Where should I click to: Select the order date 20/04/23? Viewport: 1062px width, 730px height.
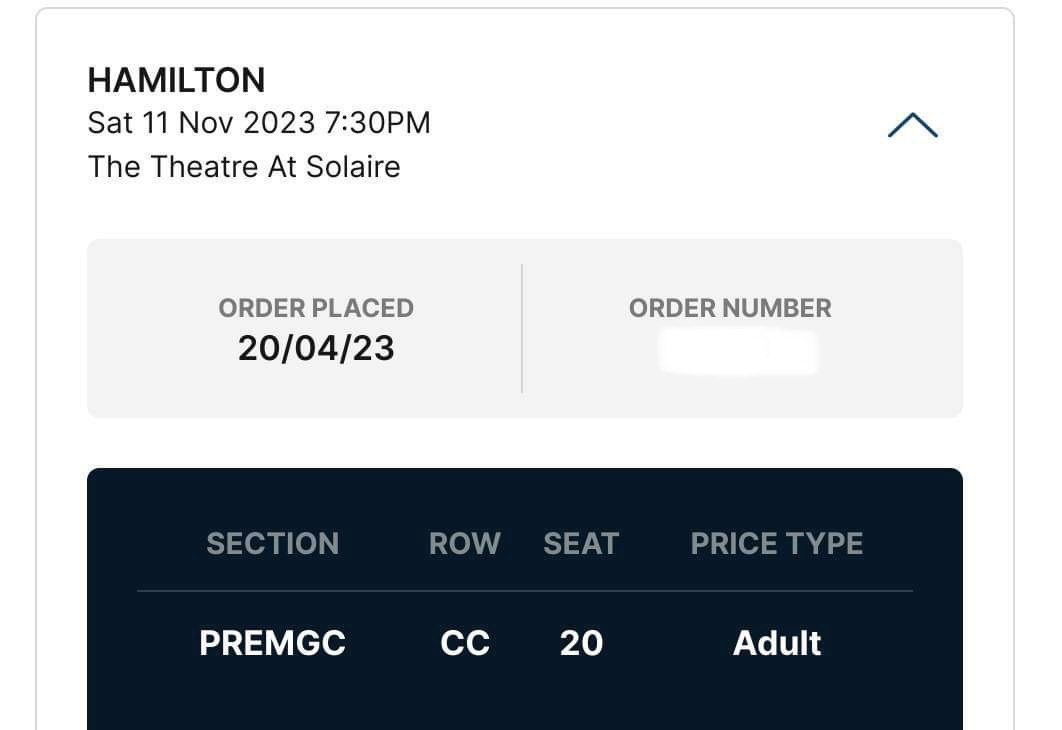pos(316,349)
